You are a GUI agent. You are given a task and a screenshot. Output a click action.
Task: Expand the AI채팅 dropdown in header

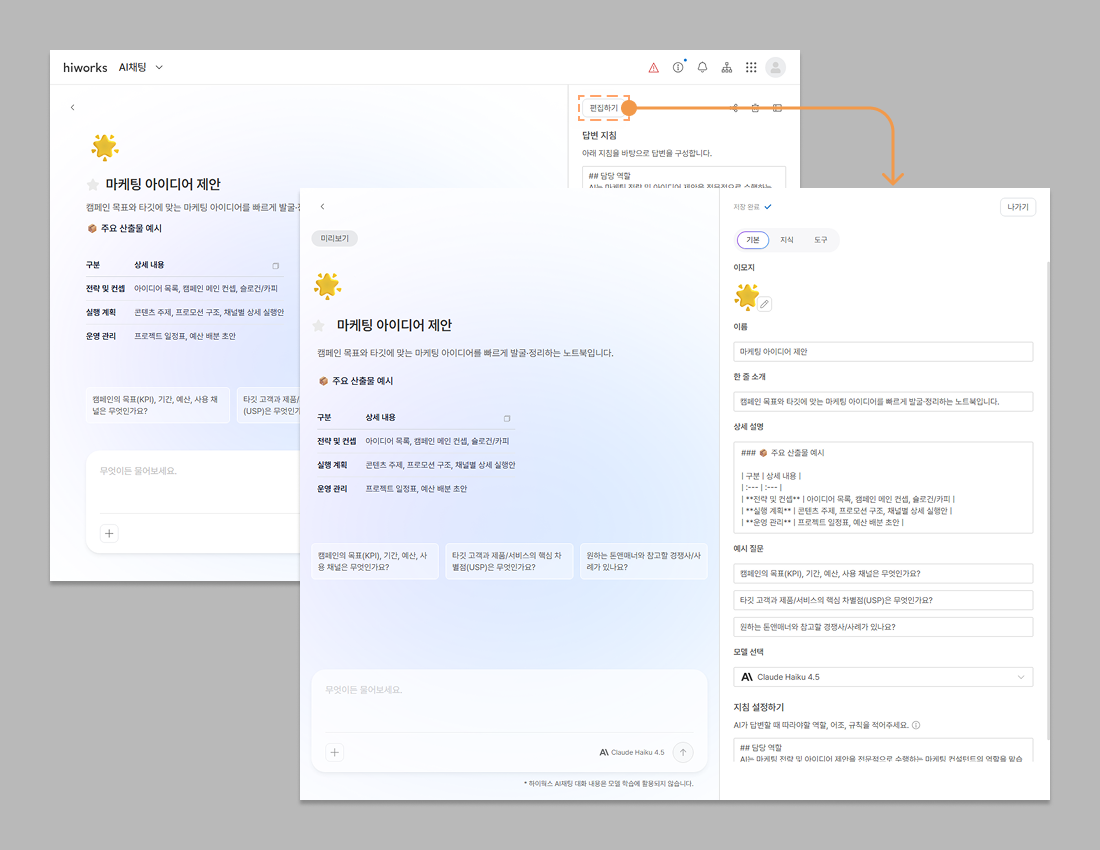[159, 68]
